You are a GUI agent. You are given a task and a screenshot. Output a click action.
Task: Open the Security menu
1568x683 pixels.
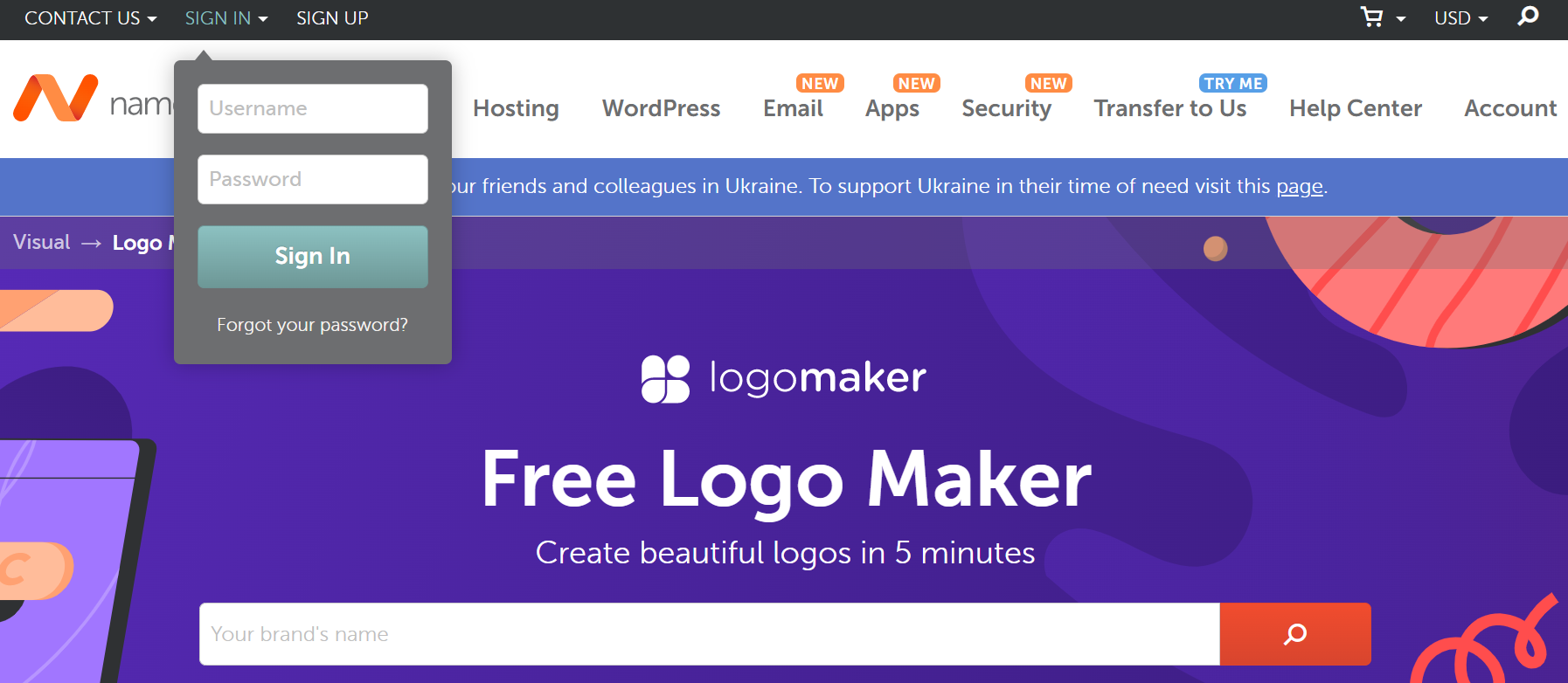tap(1007, 109)
